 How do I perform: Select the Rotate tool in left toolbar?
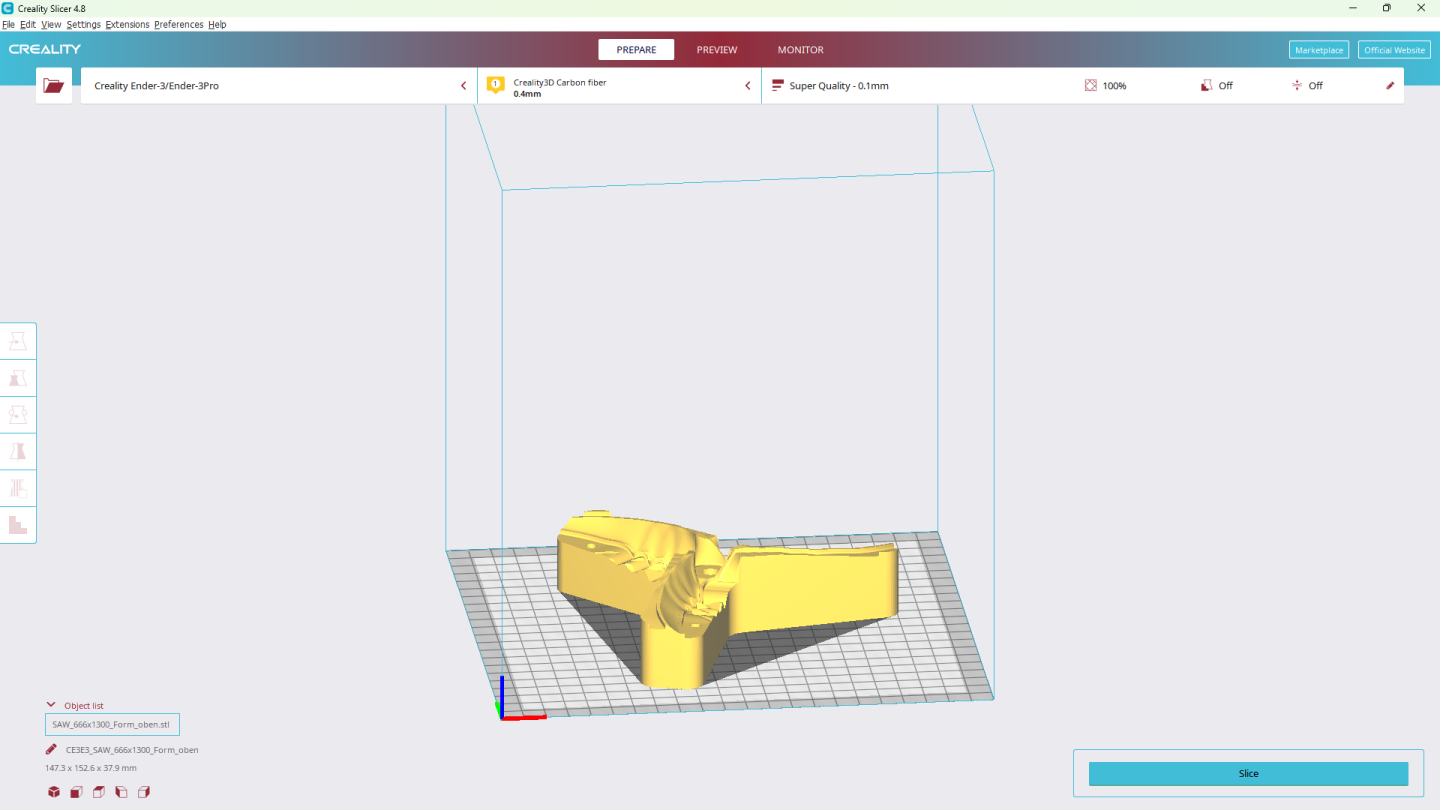pos(18,414)
